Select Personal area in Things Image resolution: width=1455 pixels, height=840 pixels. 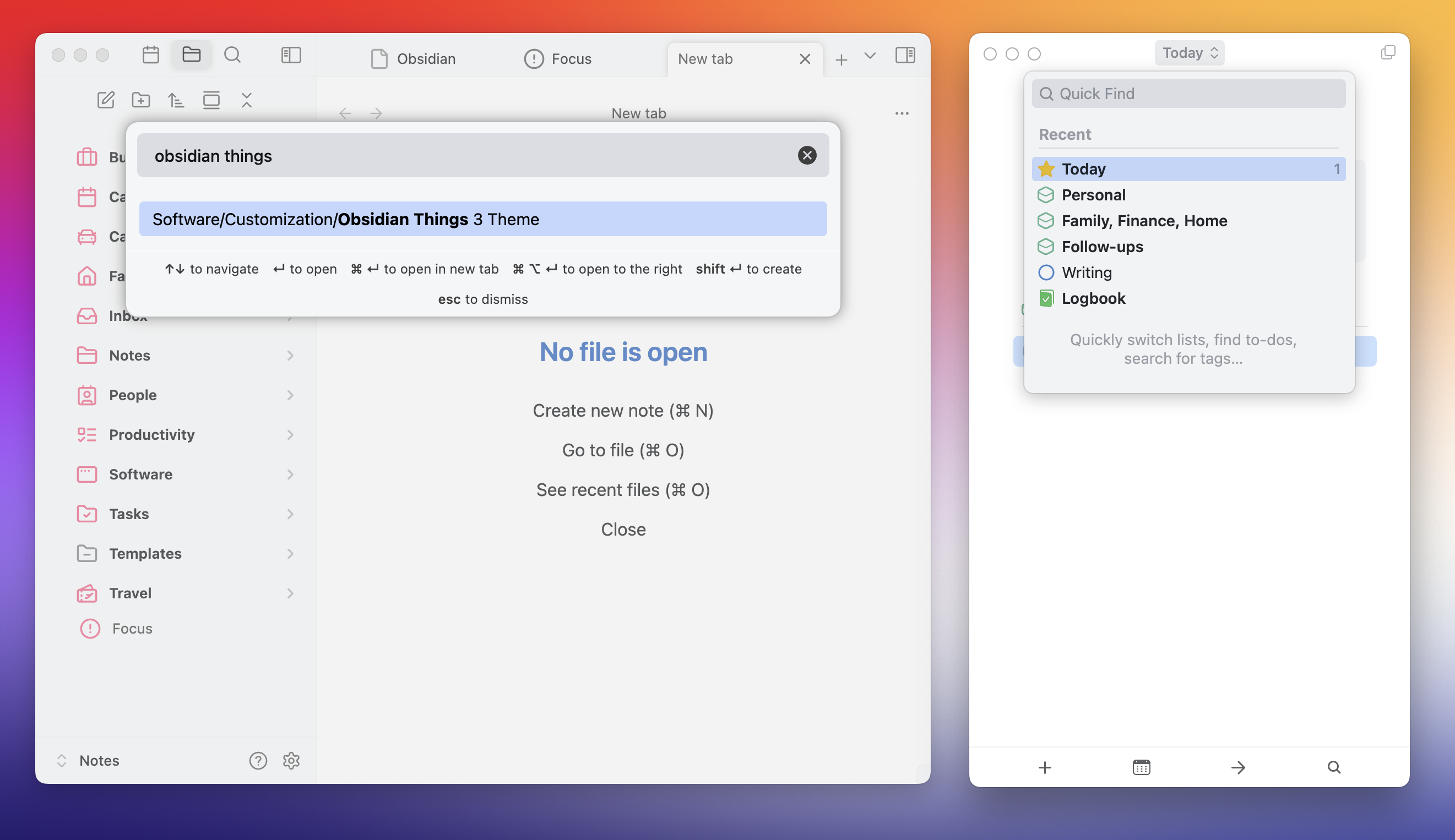(x=1189, y=195)
